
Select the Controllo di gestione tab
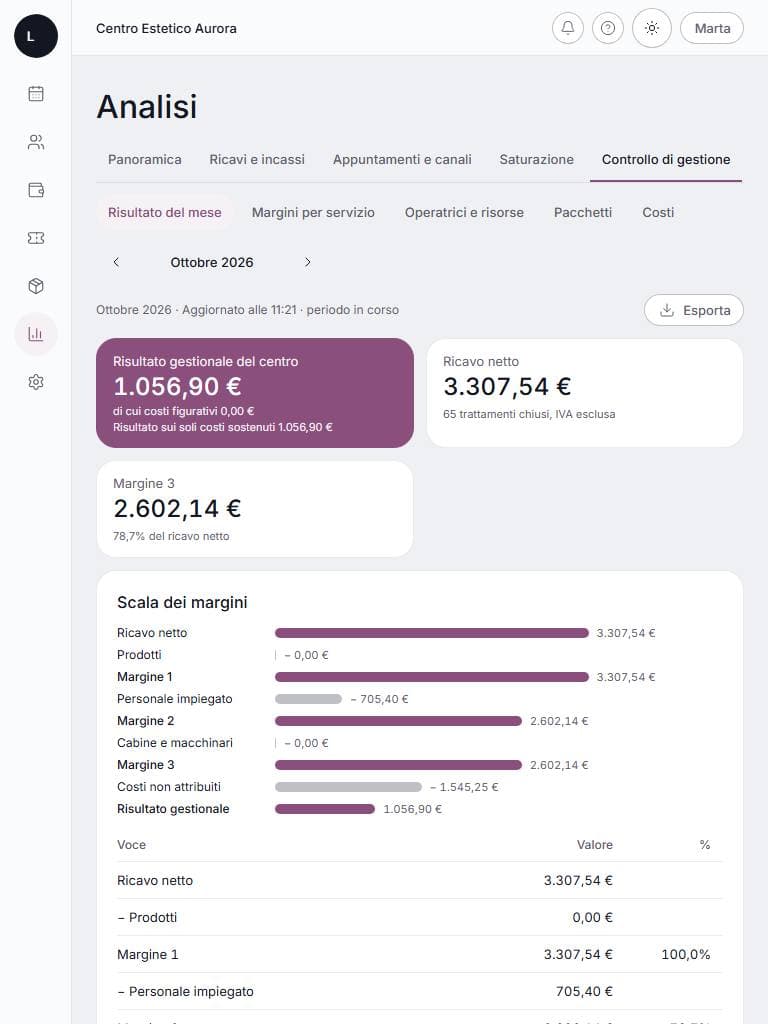tap(666, 159)
